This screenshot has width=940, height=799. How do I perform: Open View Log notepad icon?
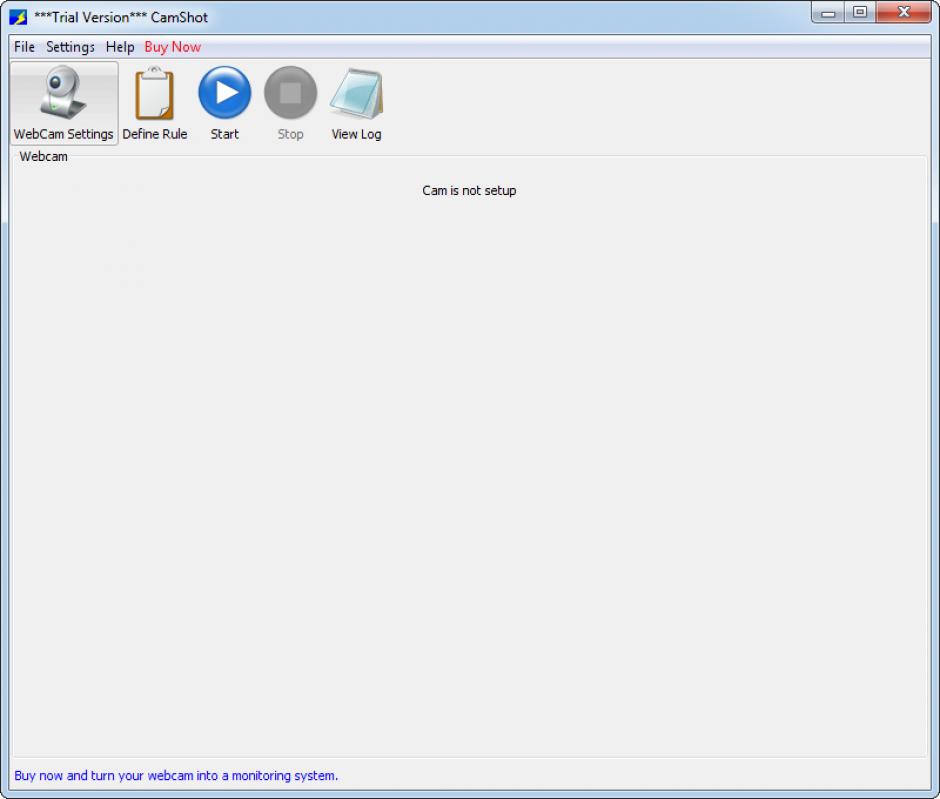(x=356, y=94)
